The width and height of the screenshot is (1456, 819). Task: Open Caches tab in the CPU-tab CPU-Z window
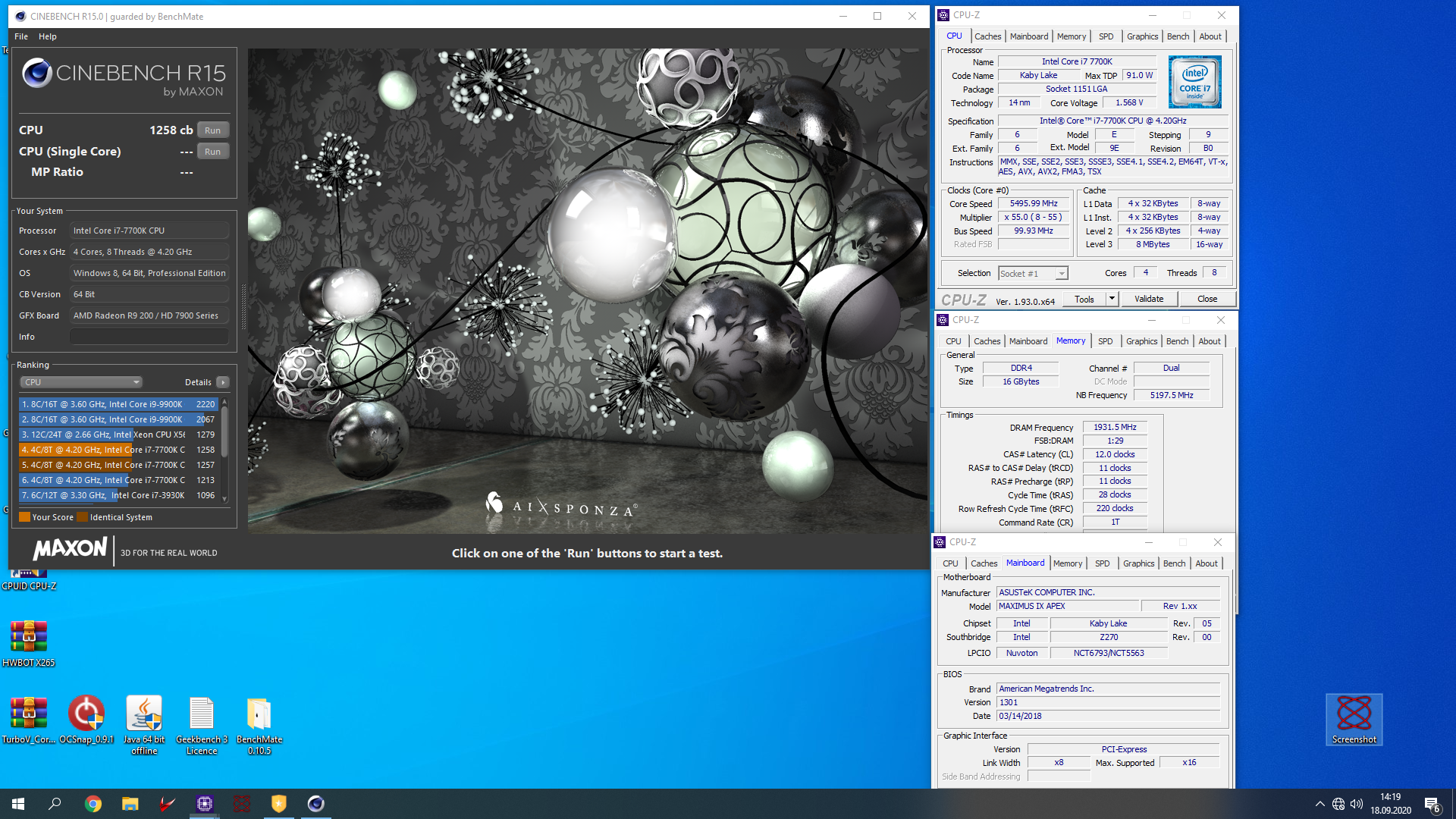pyautogui.click(x=987, y=36)
